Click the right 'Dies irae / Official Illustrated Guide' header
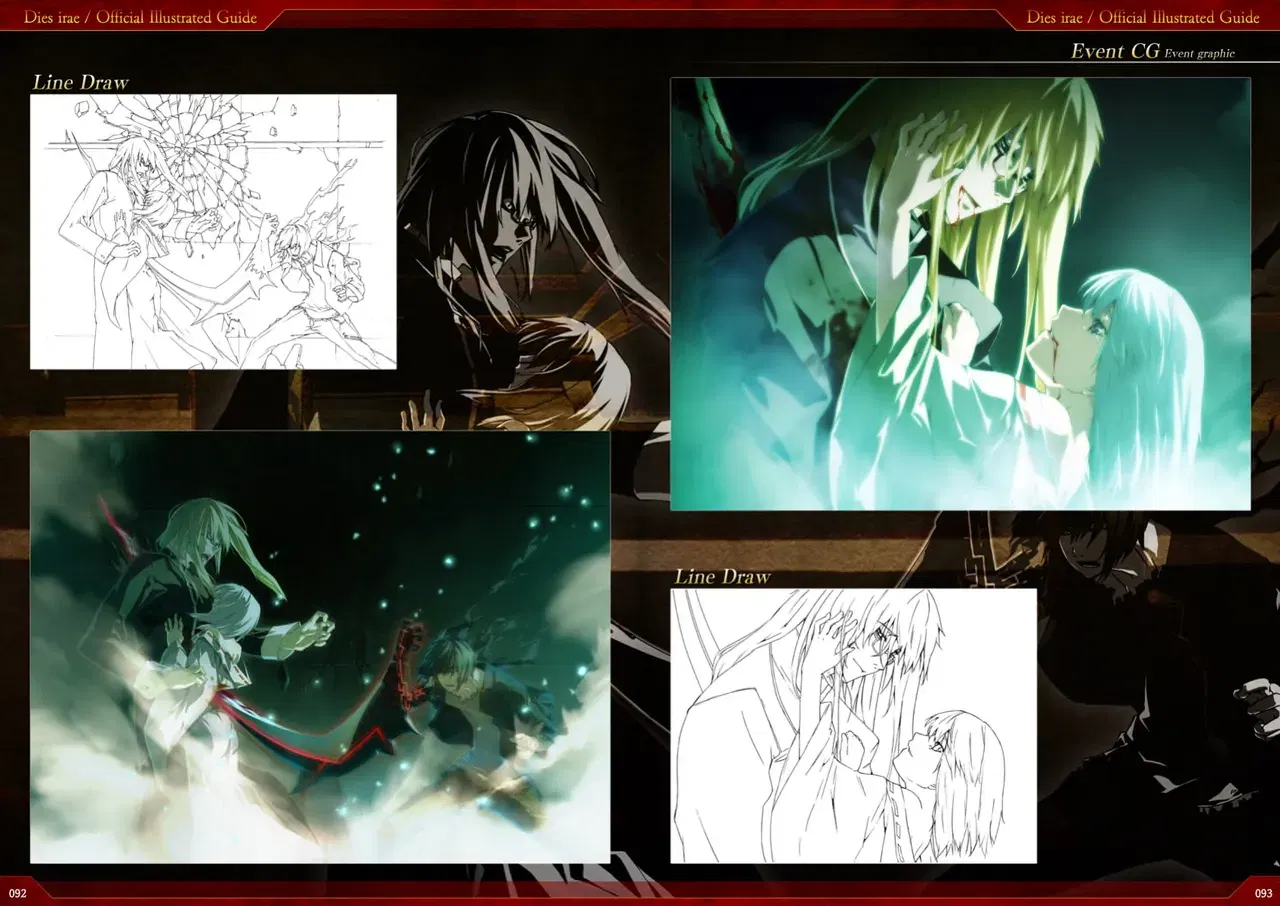Screen dimensions: 1280x906 [1143, 17]
